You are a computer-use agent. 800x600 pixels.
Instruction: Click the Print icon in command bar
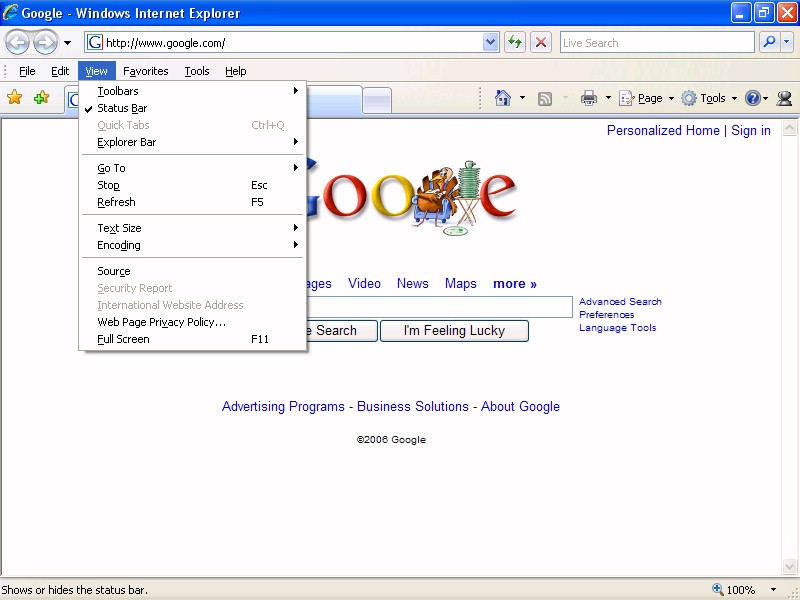pos(589,98)
